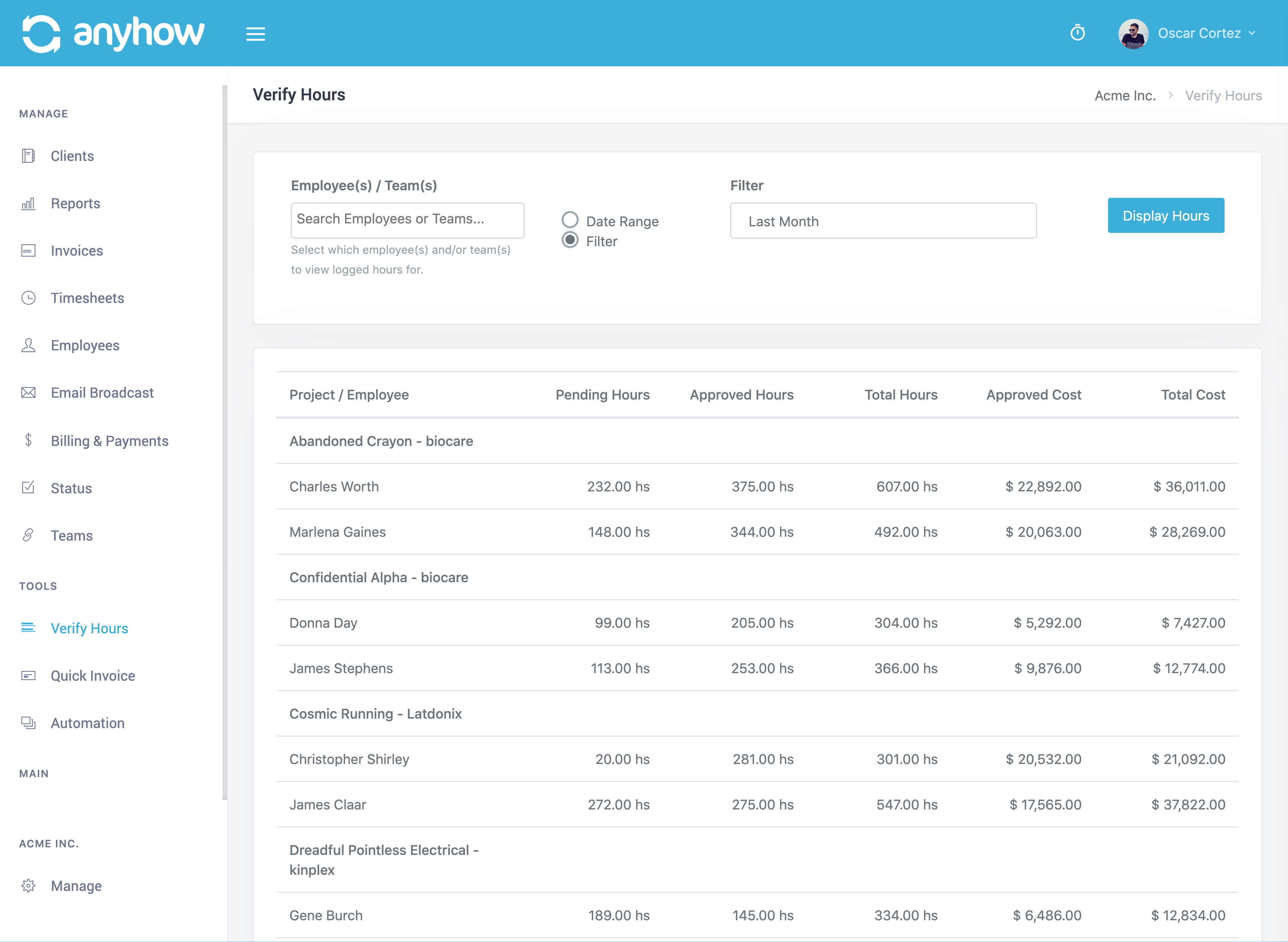Image resolution: width=1288 pixels, height=942 pixels.
Task: Click the Timesheets clock icon
Action: click(x=28, y=298)
